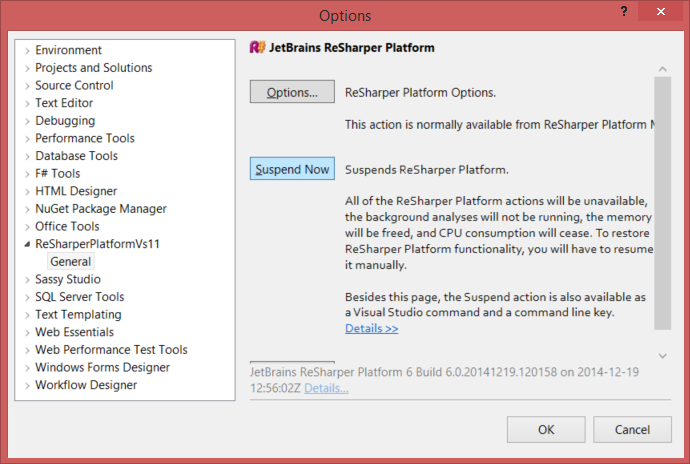Open ReSharper Platform Options button
This screenshot has width=690, height=464.
pos(292,93)
